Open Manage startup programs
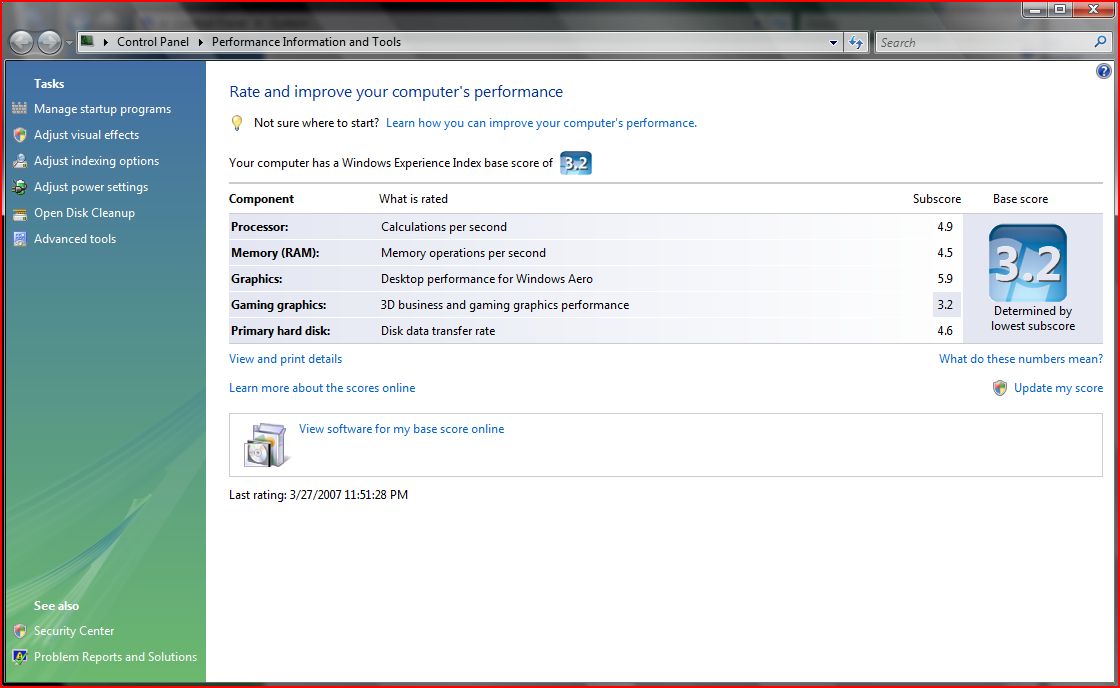Viewport: 1120px width, 688px height. coord(102,109)
